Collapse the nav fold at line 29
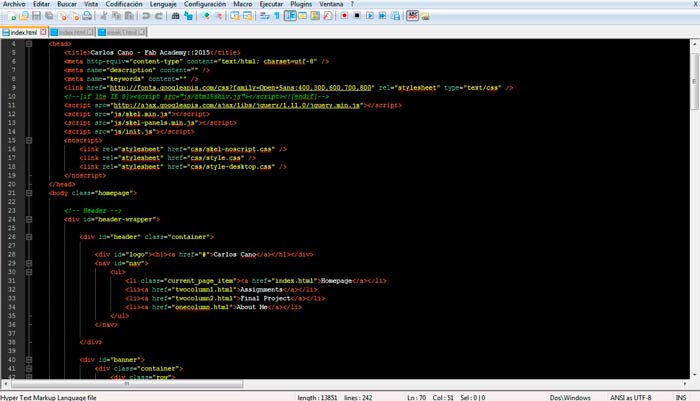The image size is (700, 401). click(x=29, y=263)
